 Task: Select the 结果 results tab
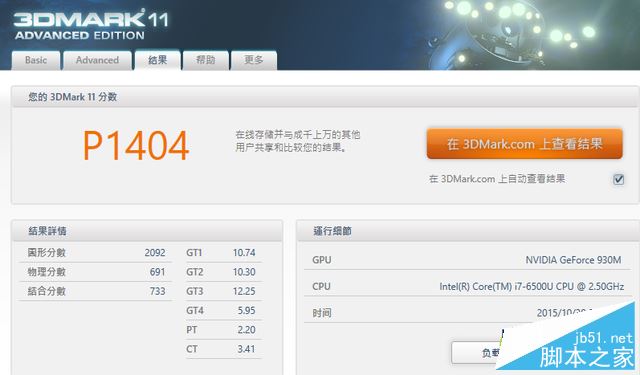pos(158,60)
